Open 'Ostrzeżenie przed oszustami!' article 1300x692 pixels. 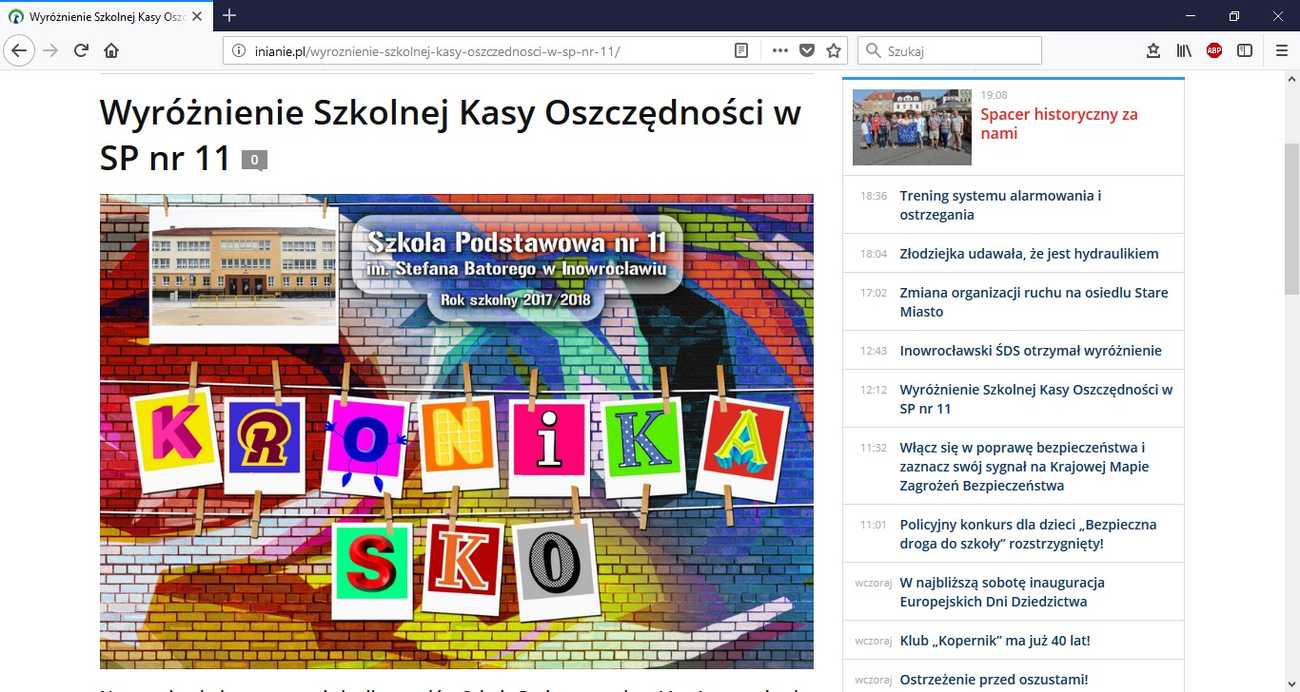pyautogui.click(x=994, y=679)
